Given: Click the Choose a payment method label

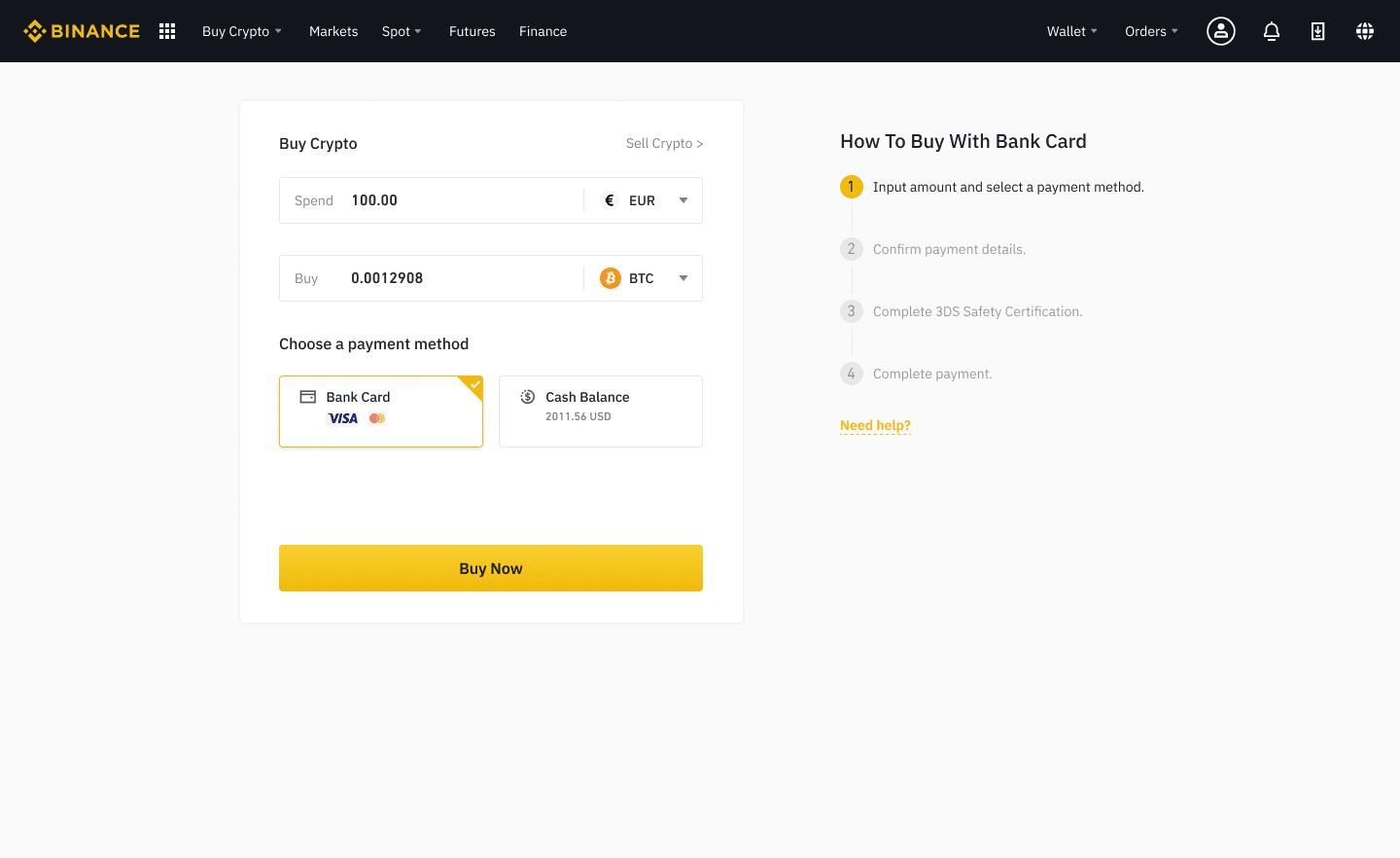Looking at the screenshot, I should click(373, 343).
